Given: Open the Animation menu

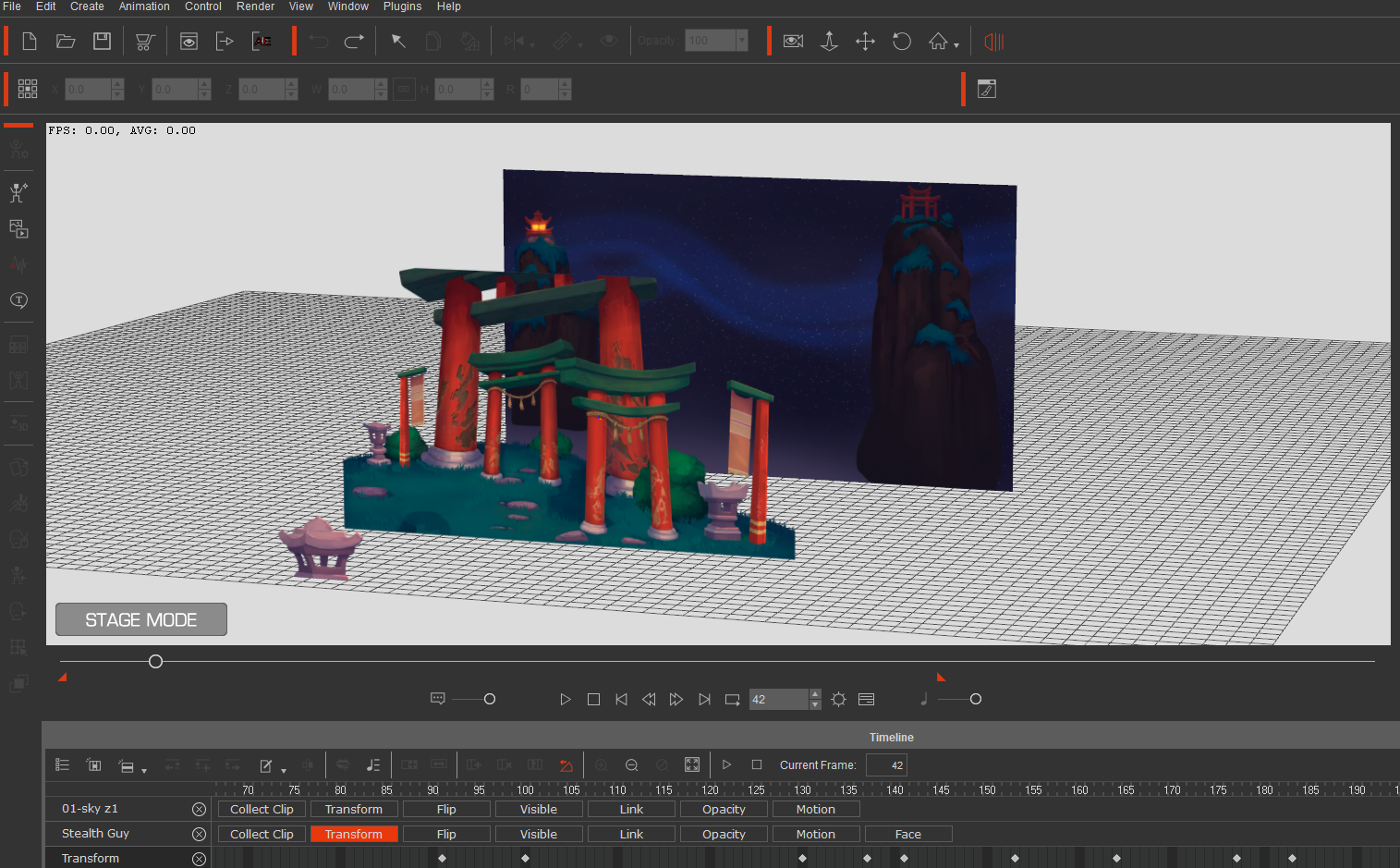Looking at the screenshot, I should 144,6.
